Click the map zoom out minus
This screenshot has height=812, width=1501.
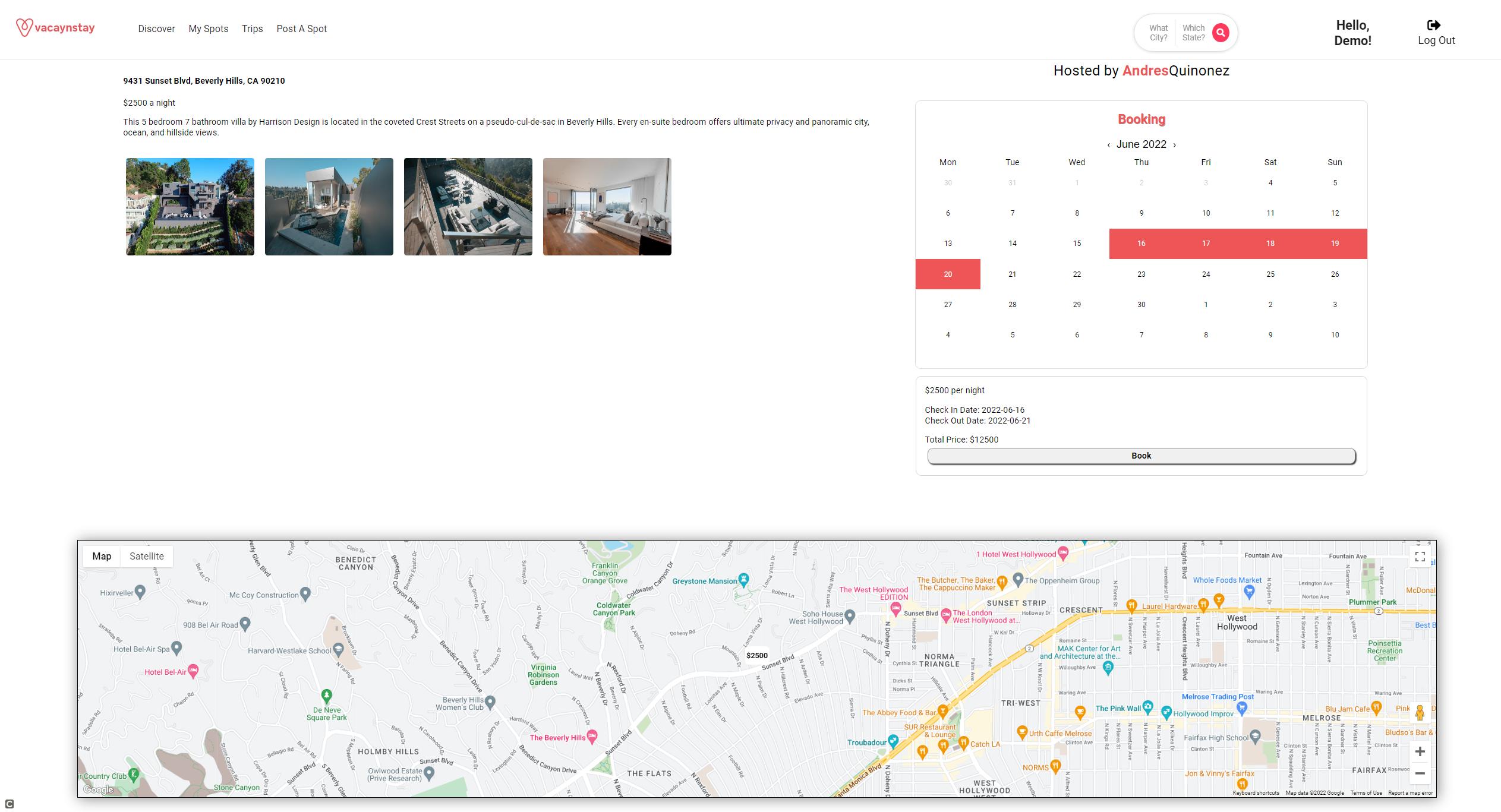point(1420,773)
